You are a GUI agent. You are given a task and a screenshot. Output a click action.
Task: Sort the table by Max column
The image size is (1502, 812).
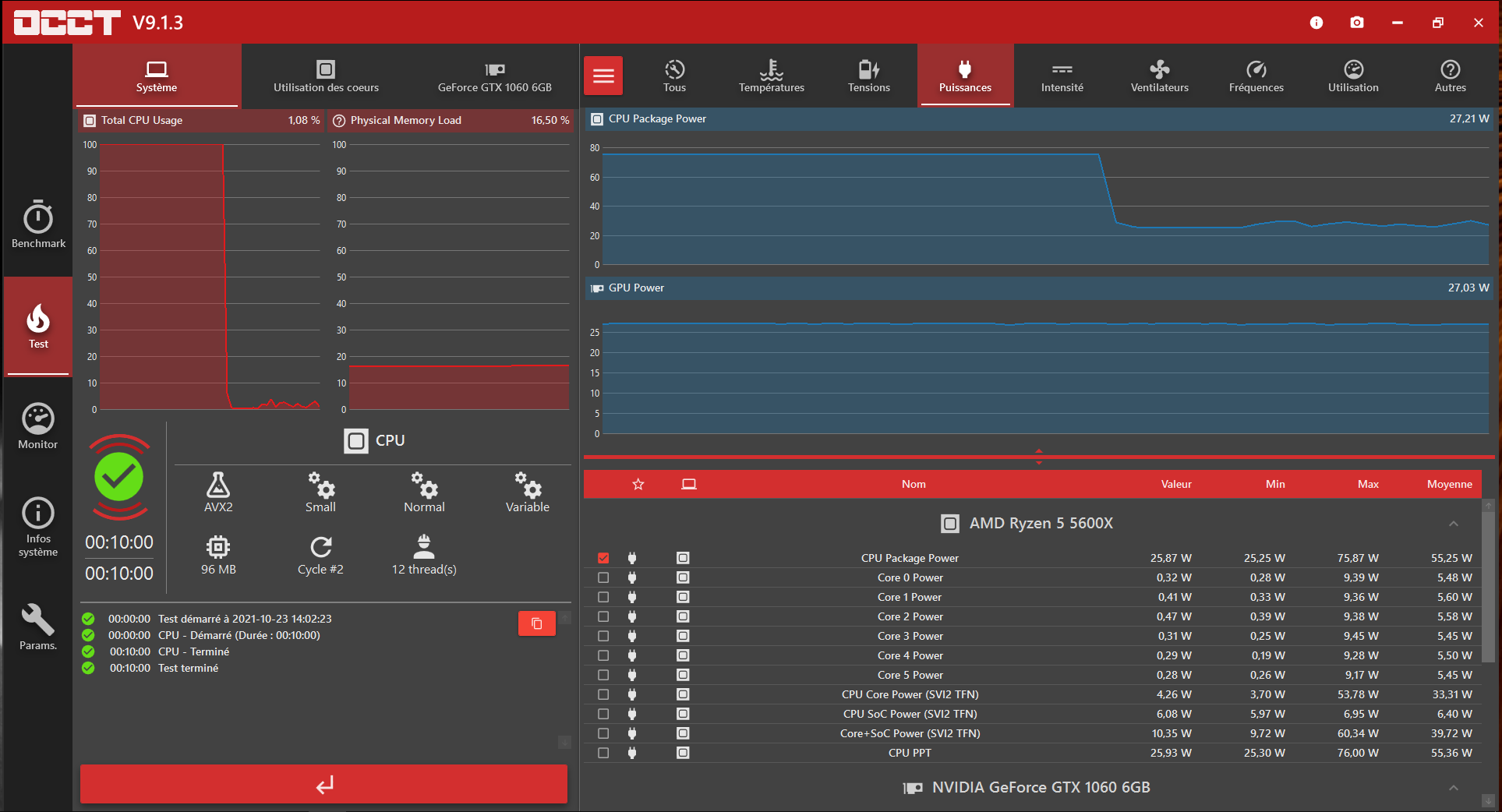[x=1368, y=484]
